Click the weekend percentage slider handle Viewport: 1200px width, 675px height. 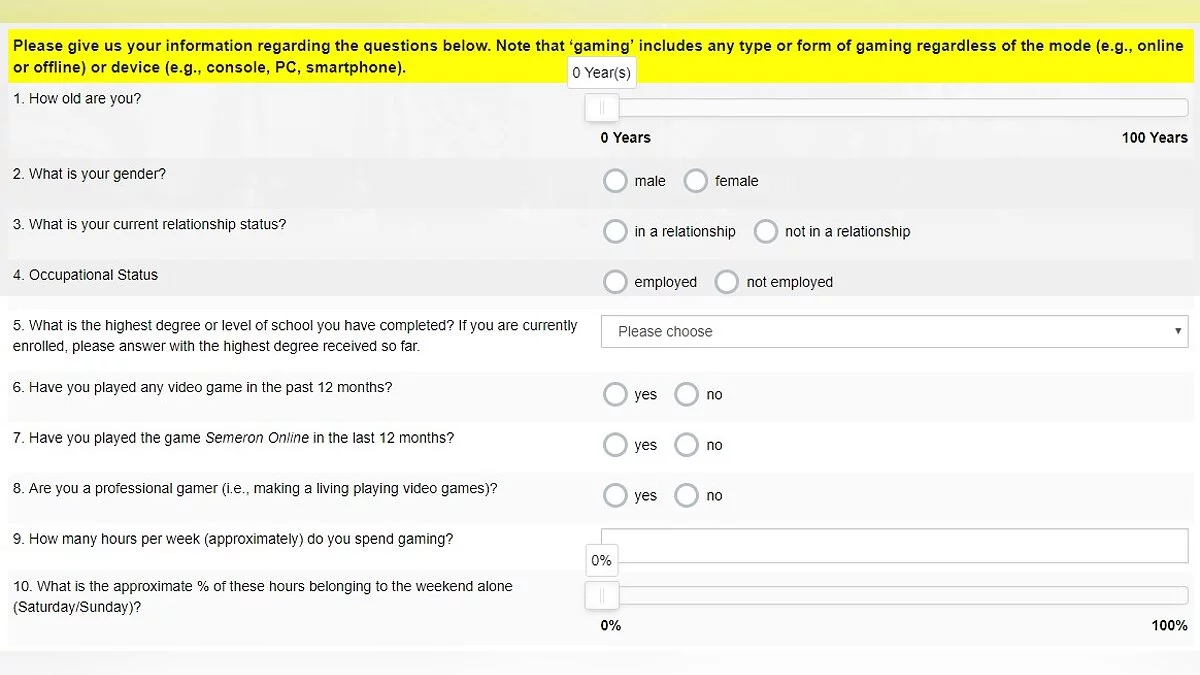(x=602, y=596)
